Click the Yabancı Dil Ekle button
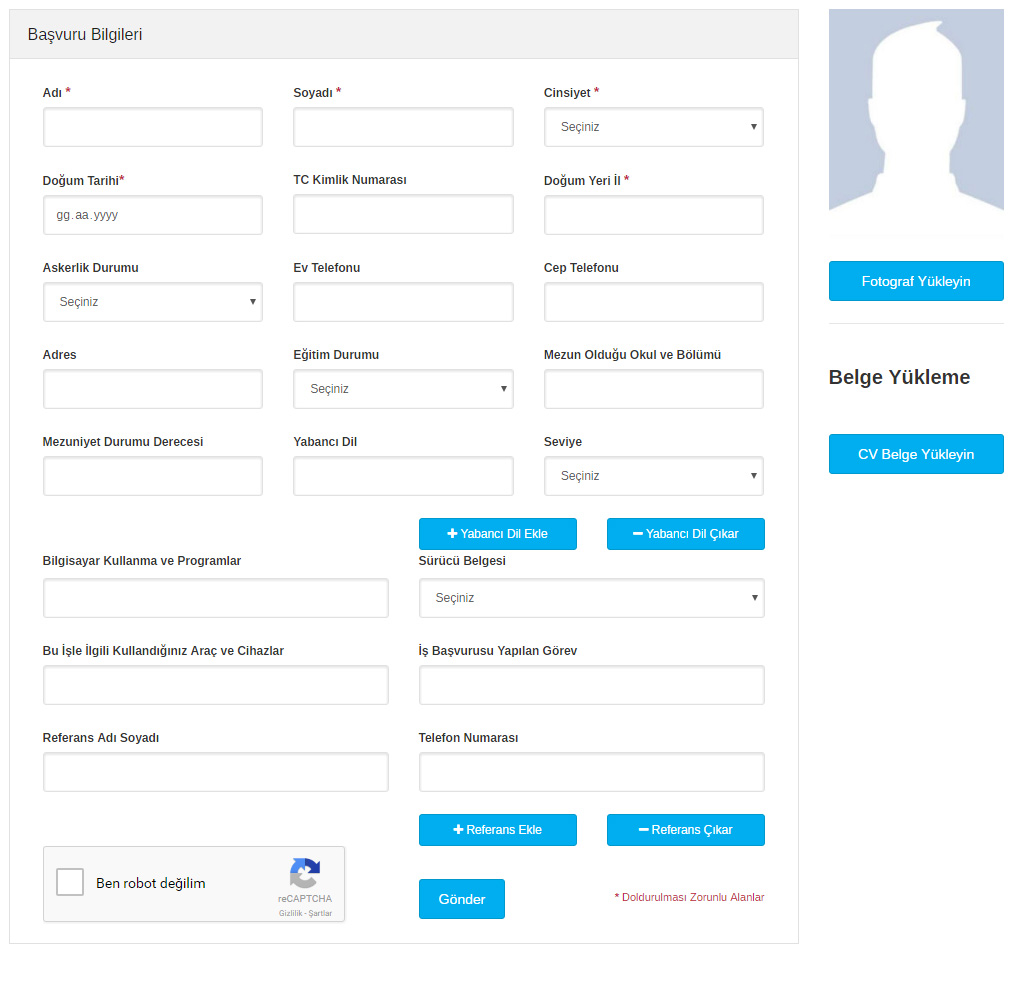The image size is (1009, 1000). (x=497, y=534)
